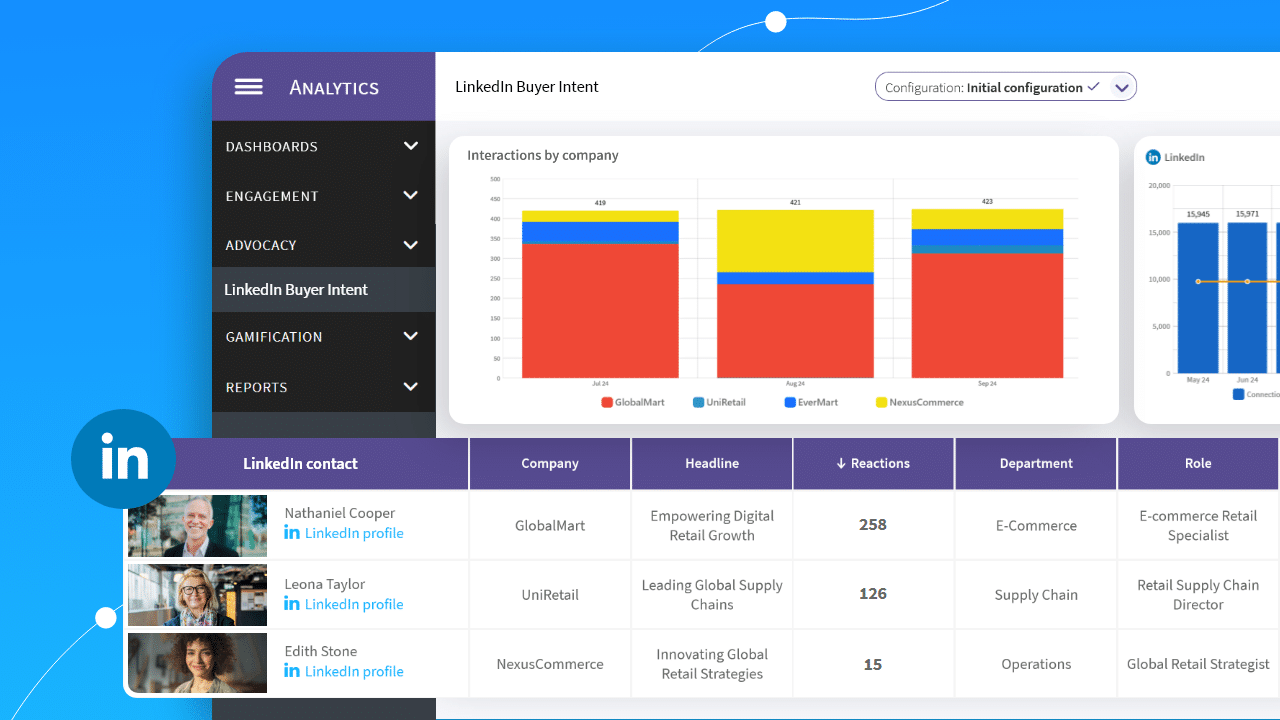Open LinkedIn Buyer Intent sidebar item
The width and height of the screenshot is (1280, 720).
click(x=323, y=289)
